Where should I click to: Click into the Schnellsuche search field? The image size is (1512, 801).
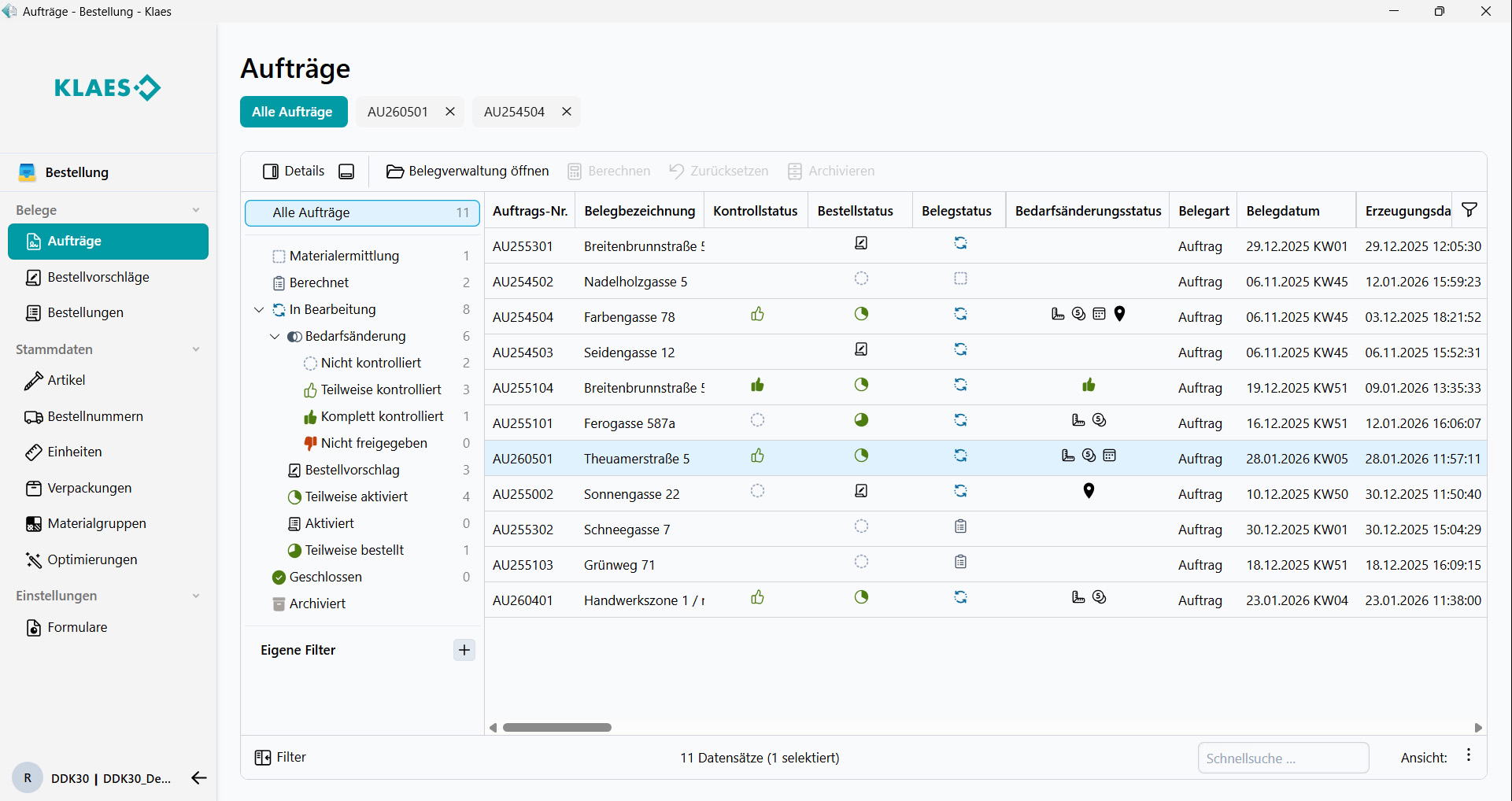[1282, 759]
